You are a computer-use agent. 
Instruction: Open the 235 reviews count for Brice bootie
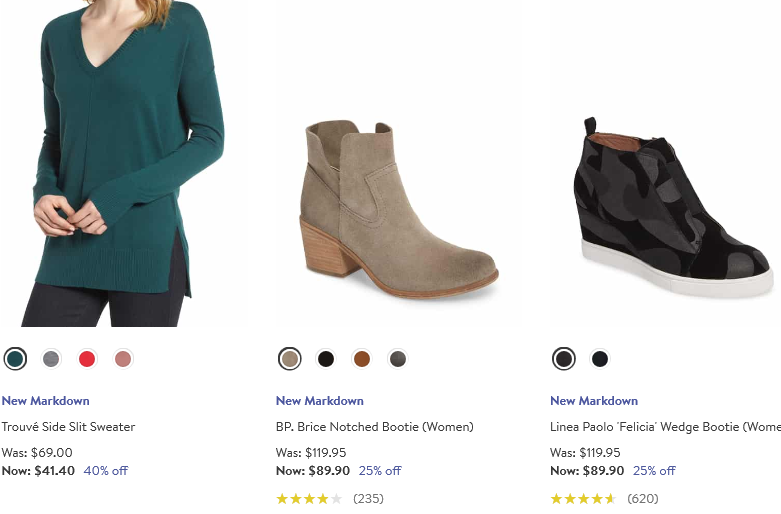point(368,498)
